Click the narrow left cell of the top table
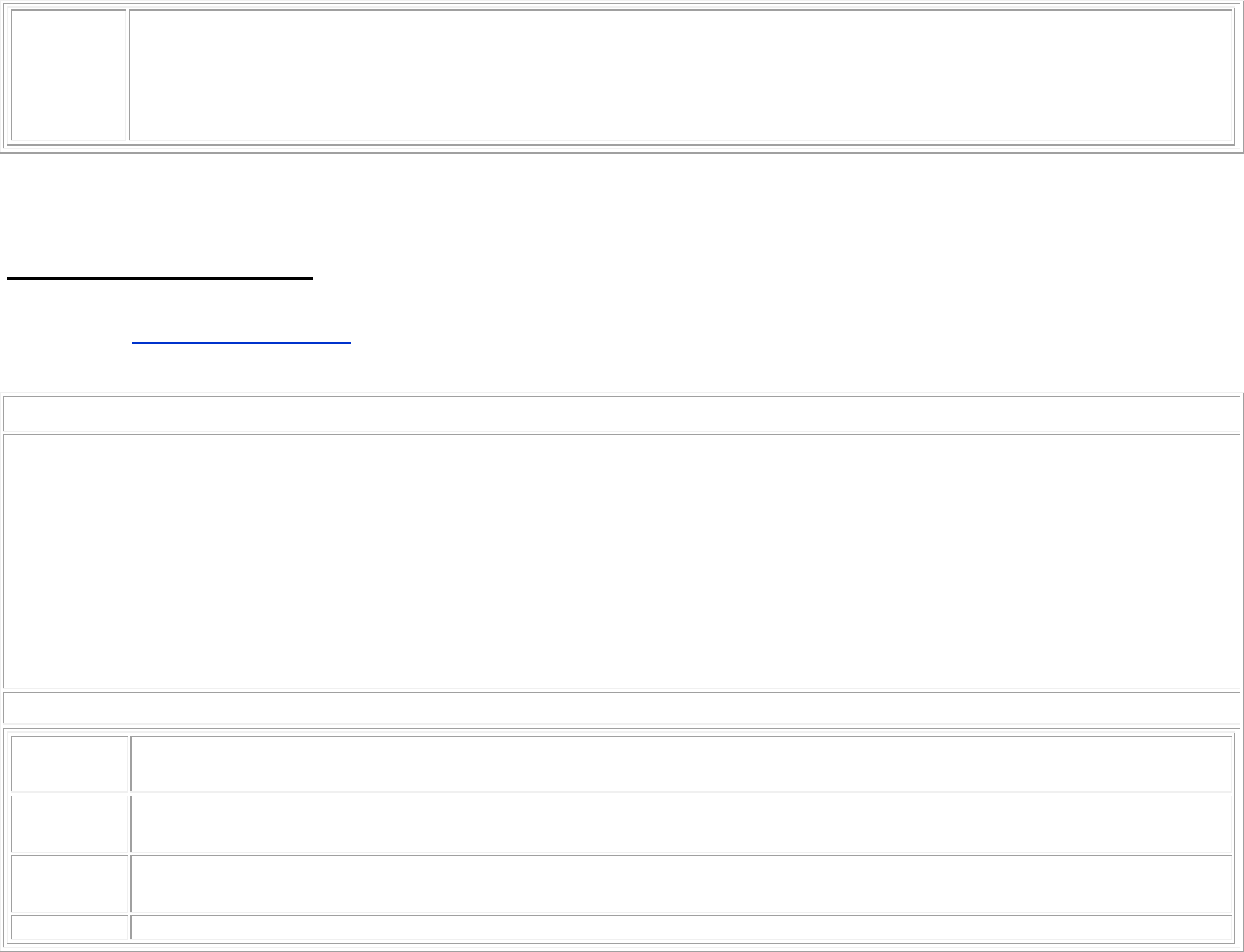 click(x=68, y=75)
